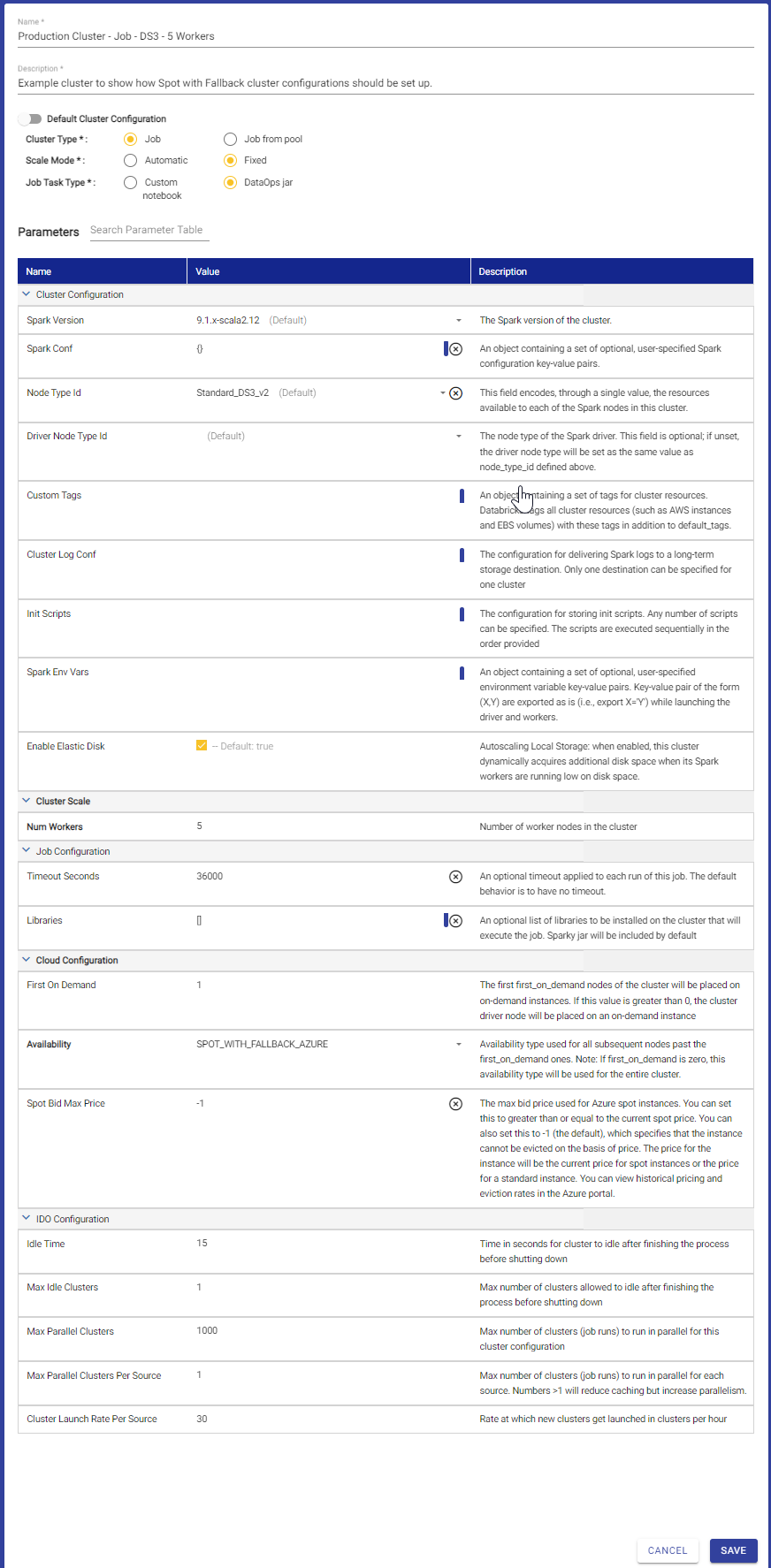Open the Spark Conf JSON editor icon
Image resolution: width=771 pixels, height=1568 pixels.
[446, 348]
